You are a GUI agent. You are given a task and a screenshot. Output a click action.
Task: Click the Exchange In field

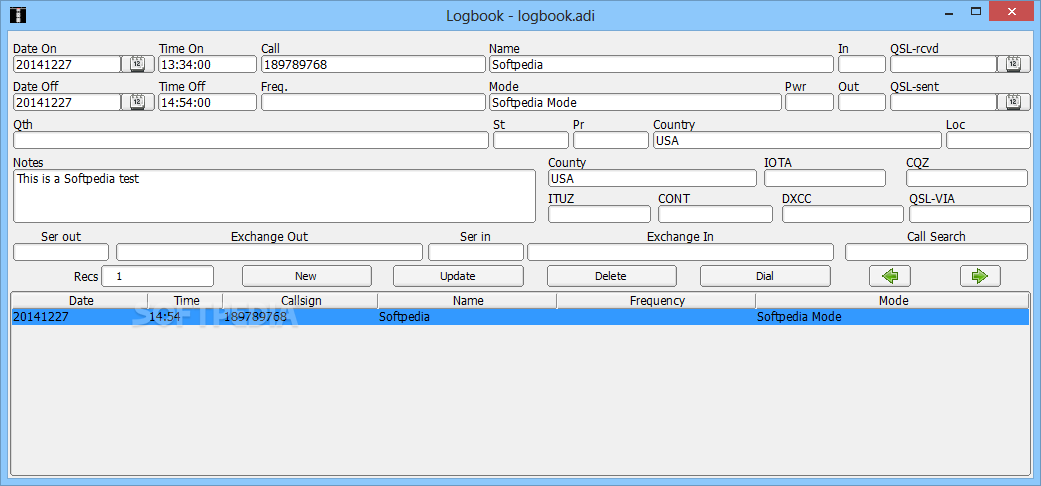[x=681, y=252]
